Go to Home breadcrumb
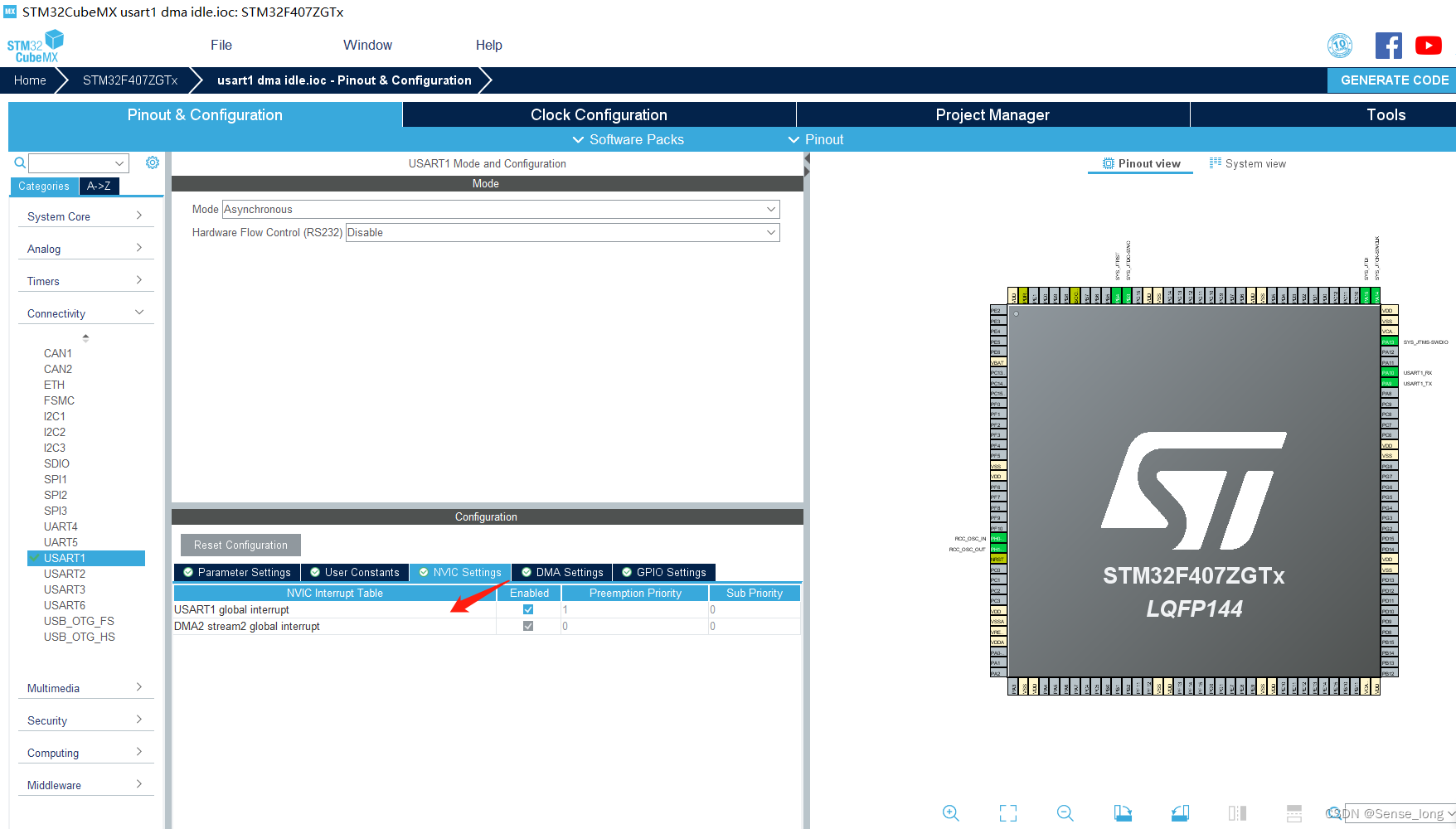 [x=30, y=80]
